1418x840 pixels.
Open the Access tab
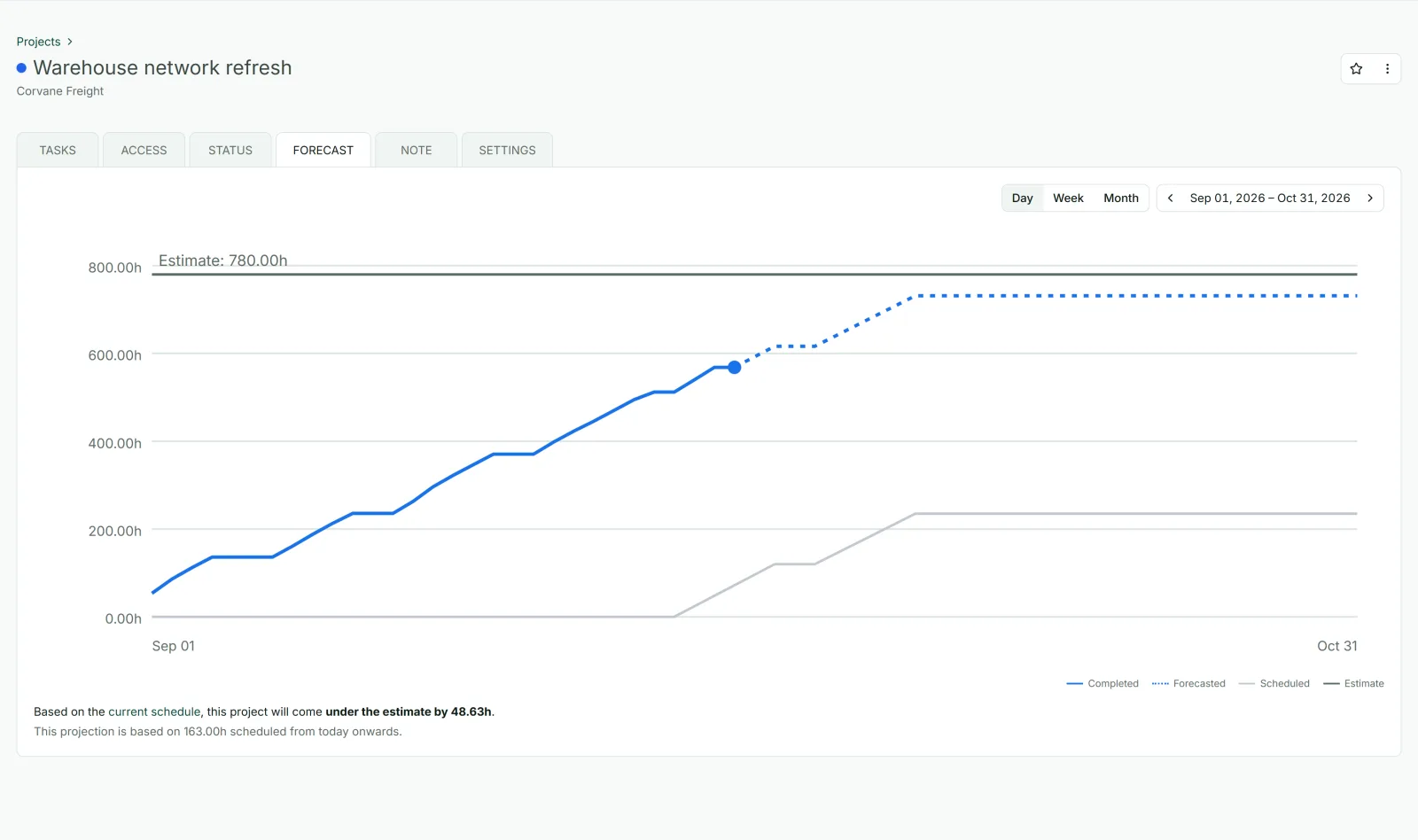coord(144,150)
